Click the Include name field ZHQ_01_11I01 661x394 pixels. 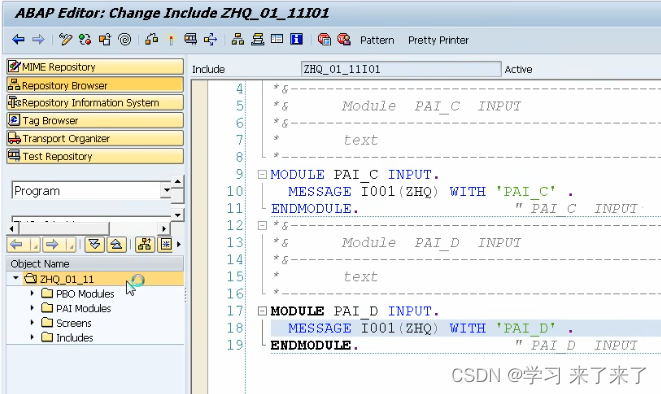401,69
